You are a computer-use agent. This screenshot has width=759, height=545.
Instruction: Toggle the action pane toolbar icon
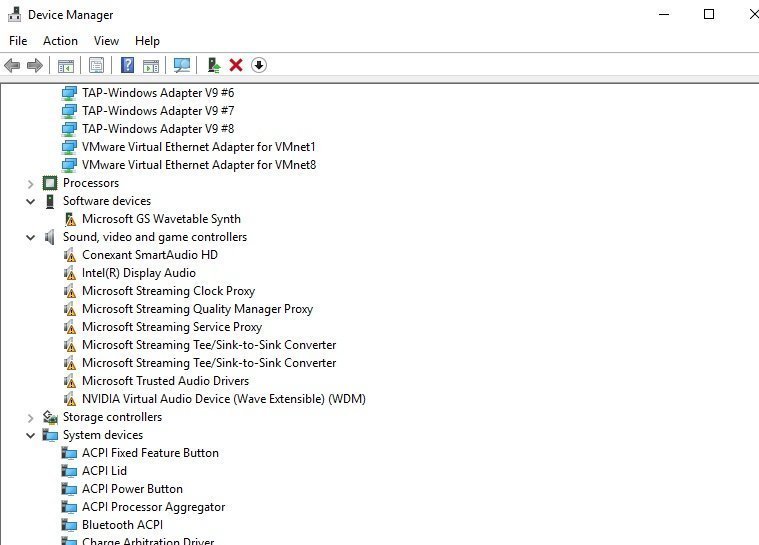click(x=151, y=65)
